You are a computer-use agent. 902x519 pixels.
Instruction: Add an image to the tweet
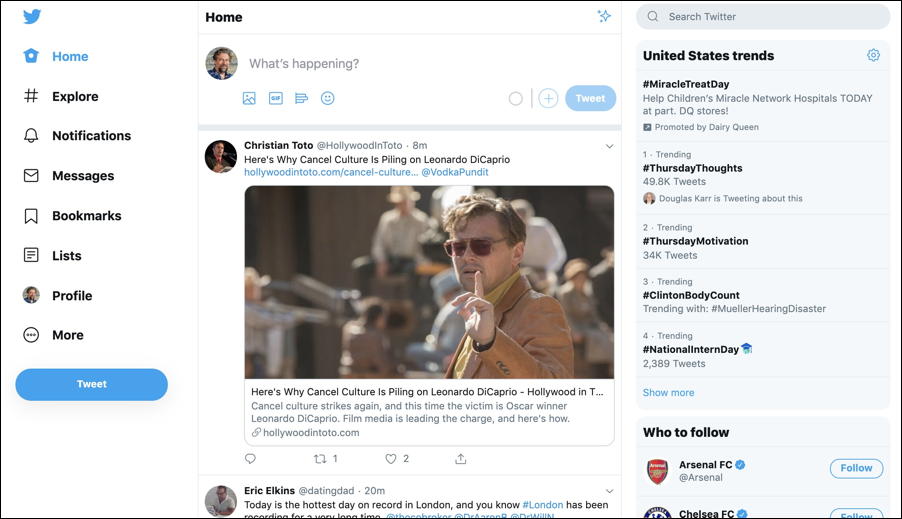[249, 98]
